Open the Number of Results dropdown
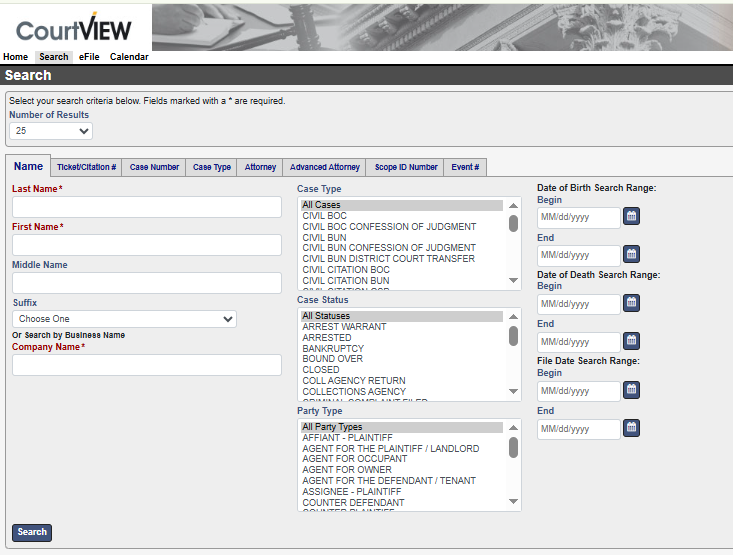The height and width of the screenshot is (555, 733). (51, 131)
